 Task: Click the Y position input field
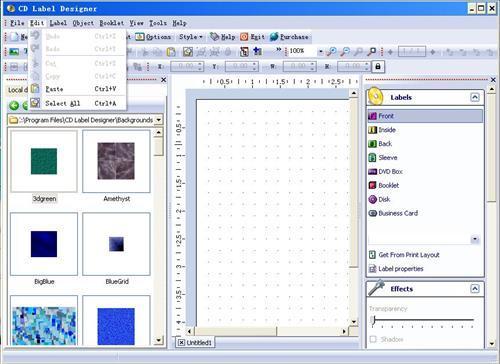[x=241, y=67]
